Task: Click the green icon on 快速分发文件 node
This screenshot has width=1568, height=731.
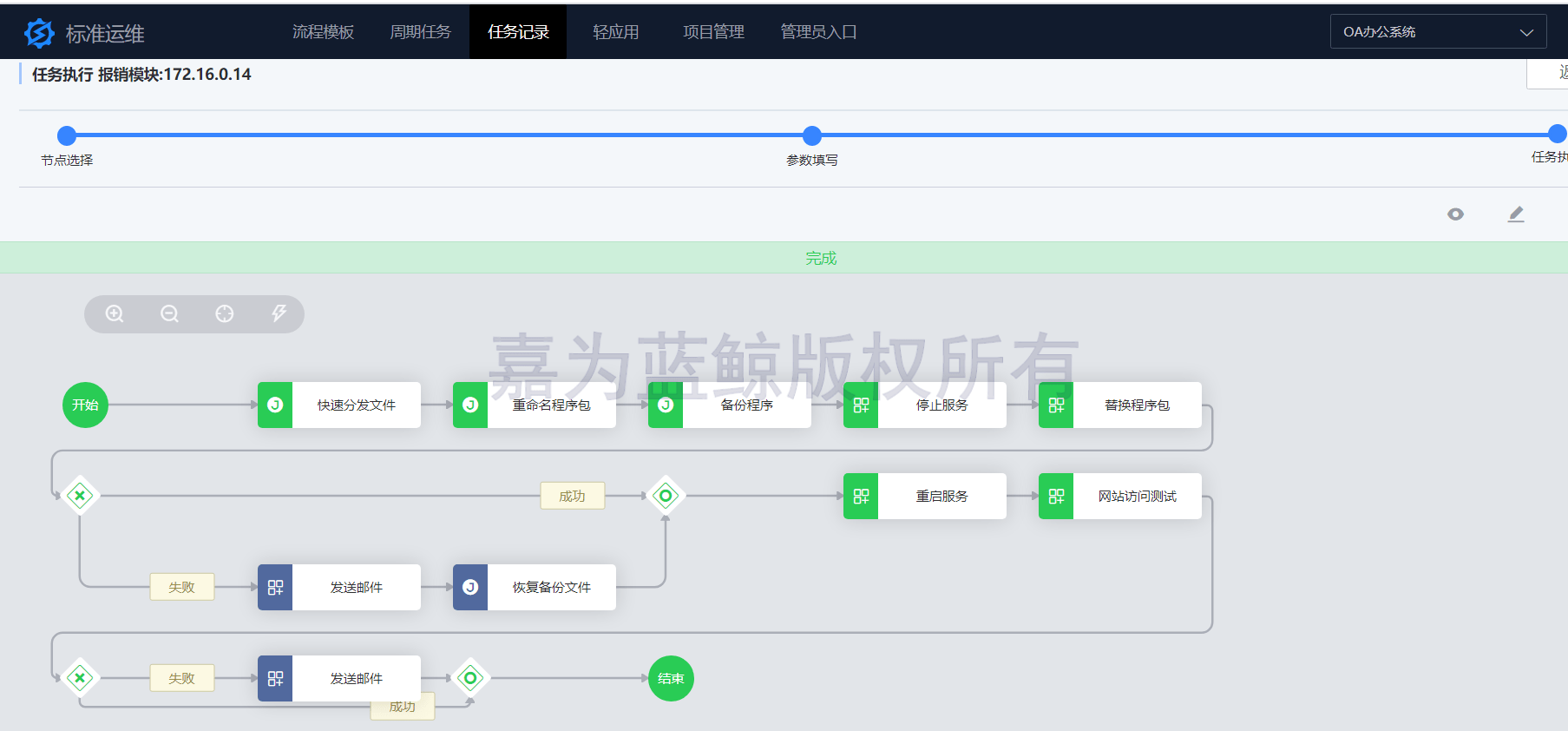Action: click(275, 405)
